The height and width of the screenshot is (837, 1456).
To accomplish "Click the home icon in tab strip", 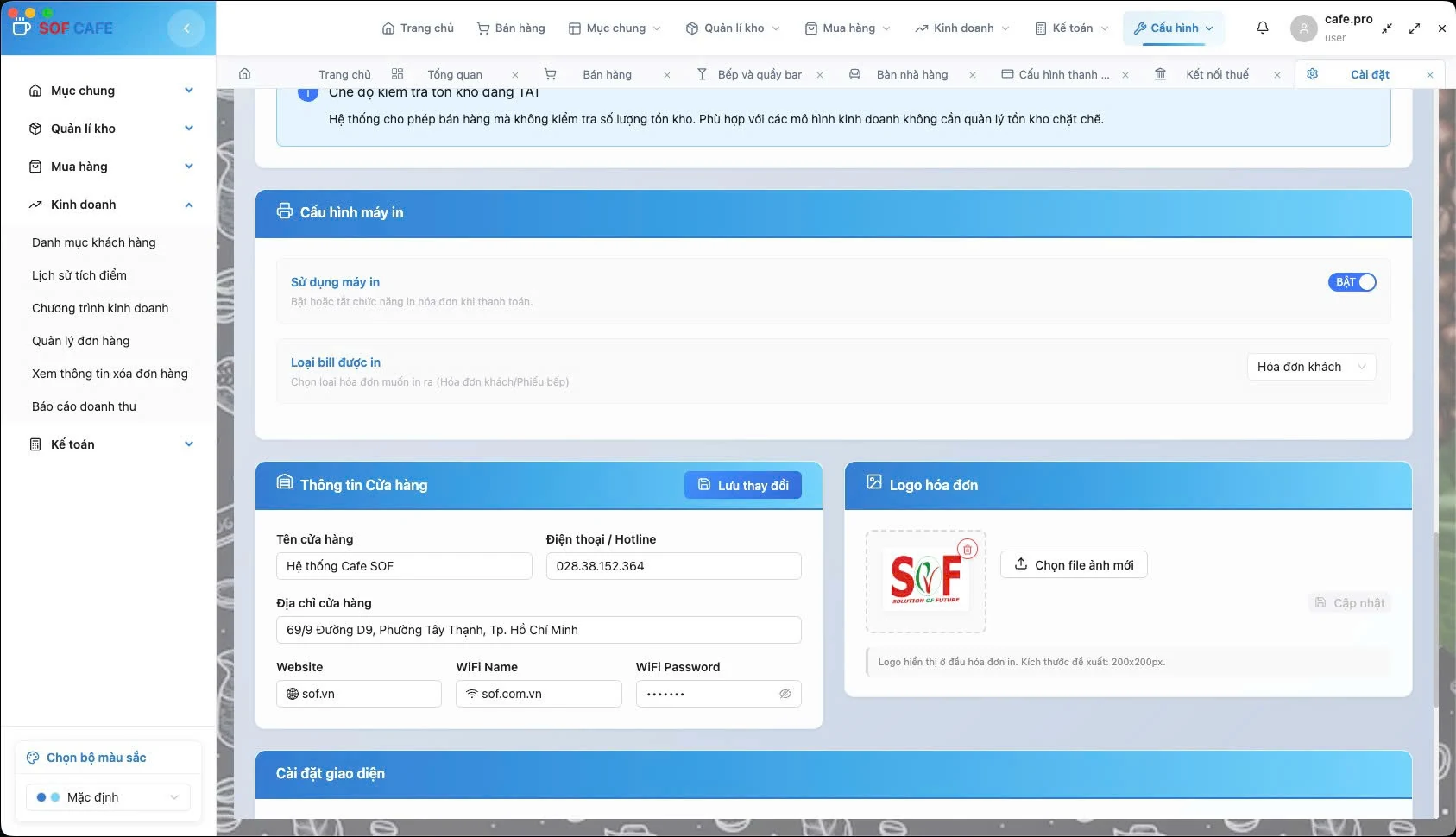I will [245, 74].
